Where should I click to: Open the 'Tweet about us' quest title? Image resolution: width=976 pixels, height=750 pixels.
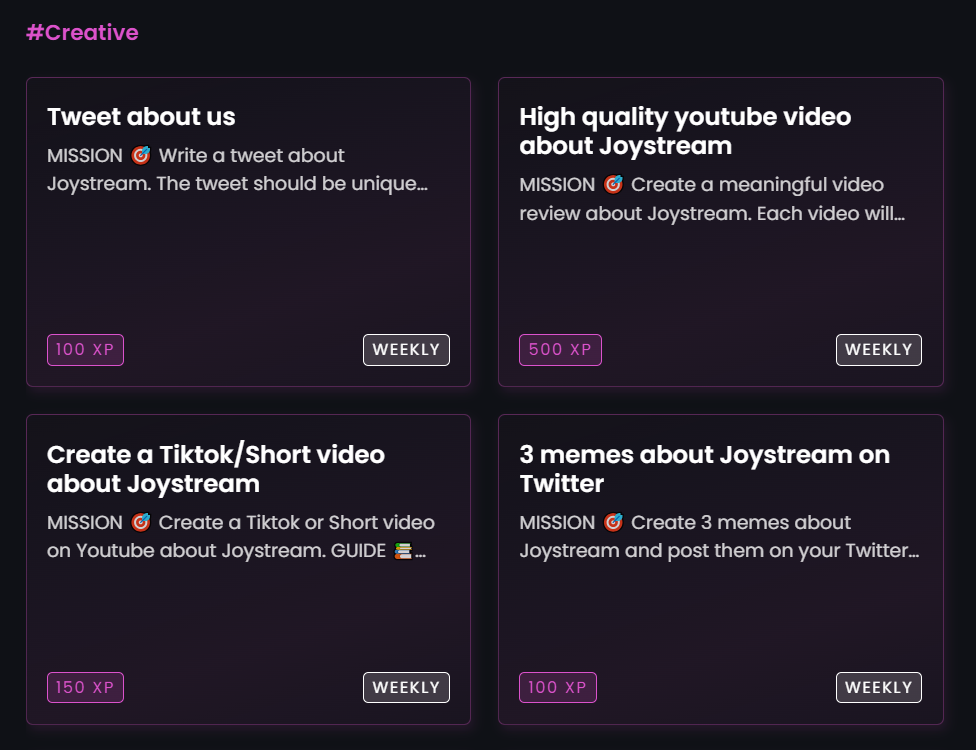click(x=141, y=116)
